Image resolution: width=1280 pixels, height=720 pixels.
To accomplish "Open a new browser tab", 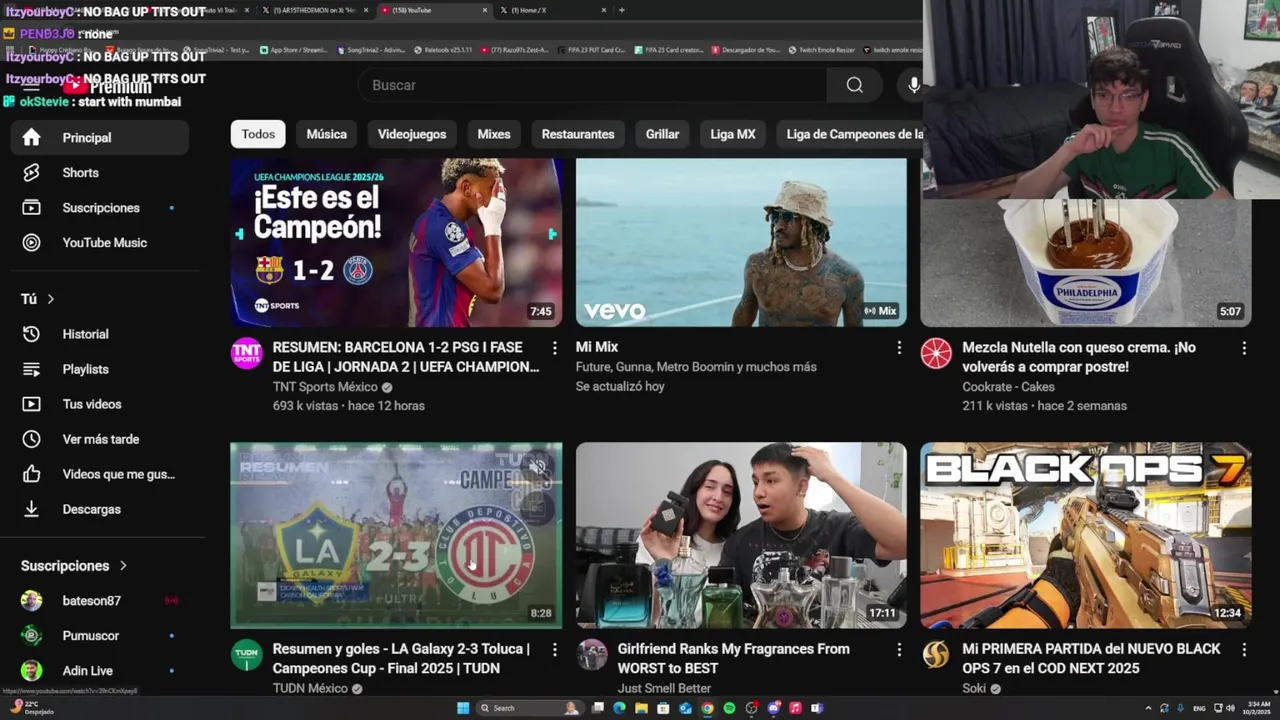I will tap(622, 10).
